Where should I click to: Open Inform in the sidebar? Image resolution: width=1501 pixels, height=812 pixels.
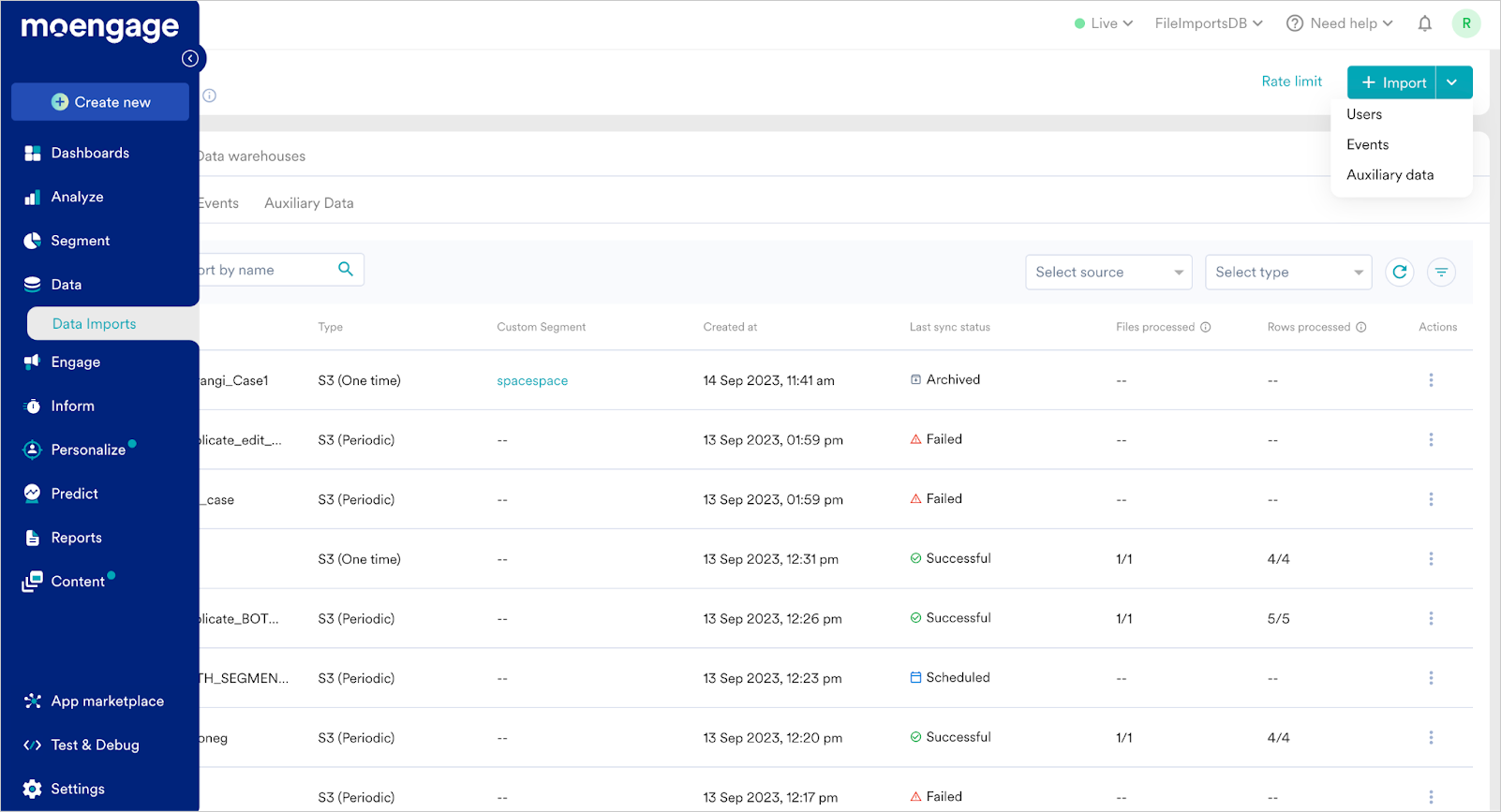[73, 406]
